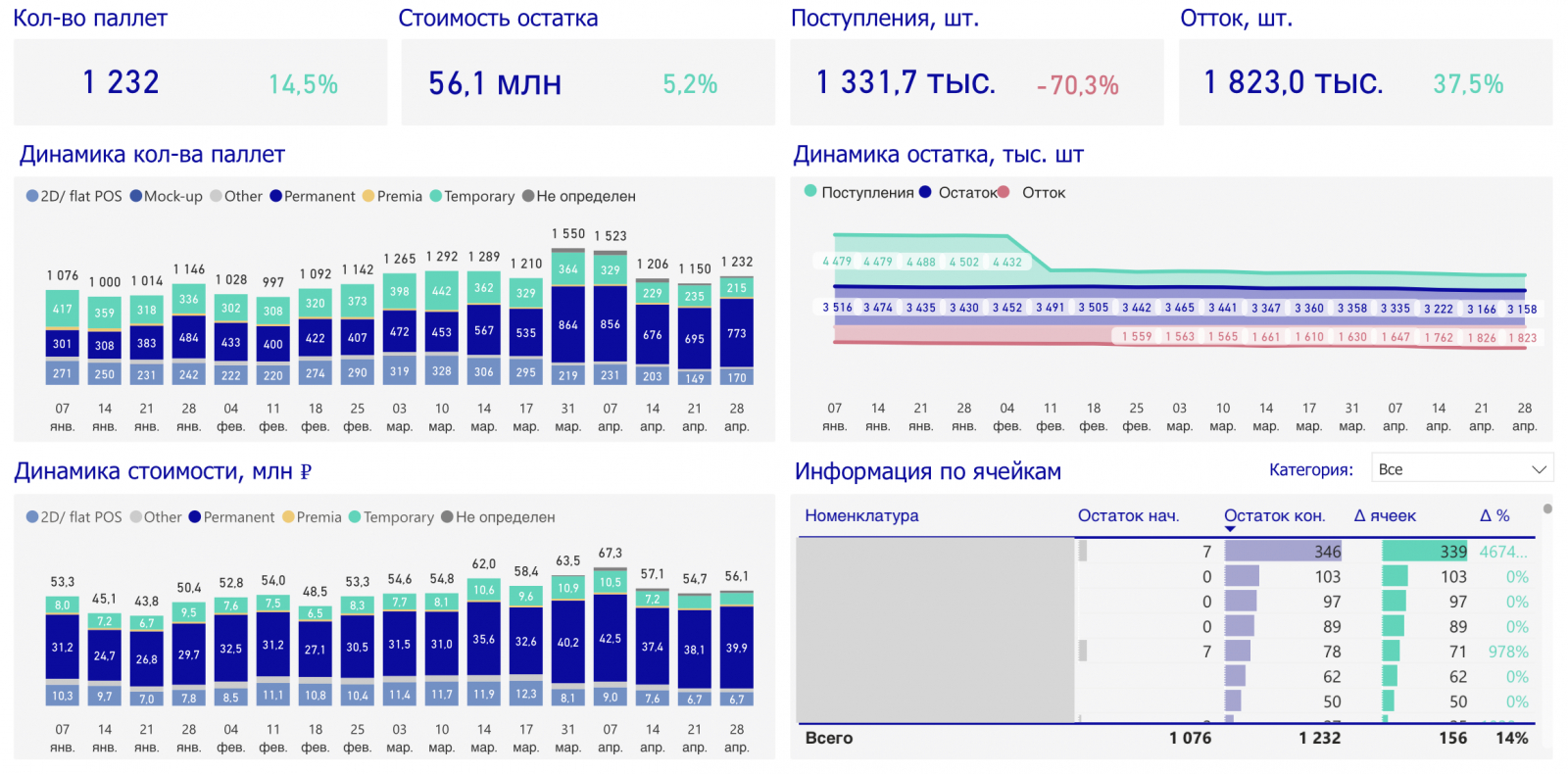This screenshot has width=1568, height=774.
Task: Click the Temporary legend marker in pallet chart
Action: 436,196
